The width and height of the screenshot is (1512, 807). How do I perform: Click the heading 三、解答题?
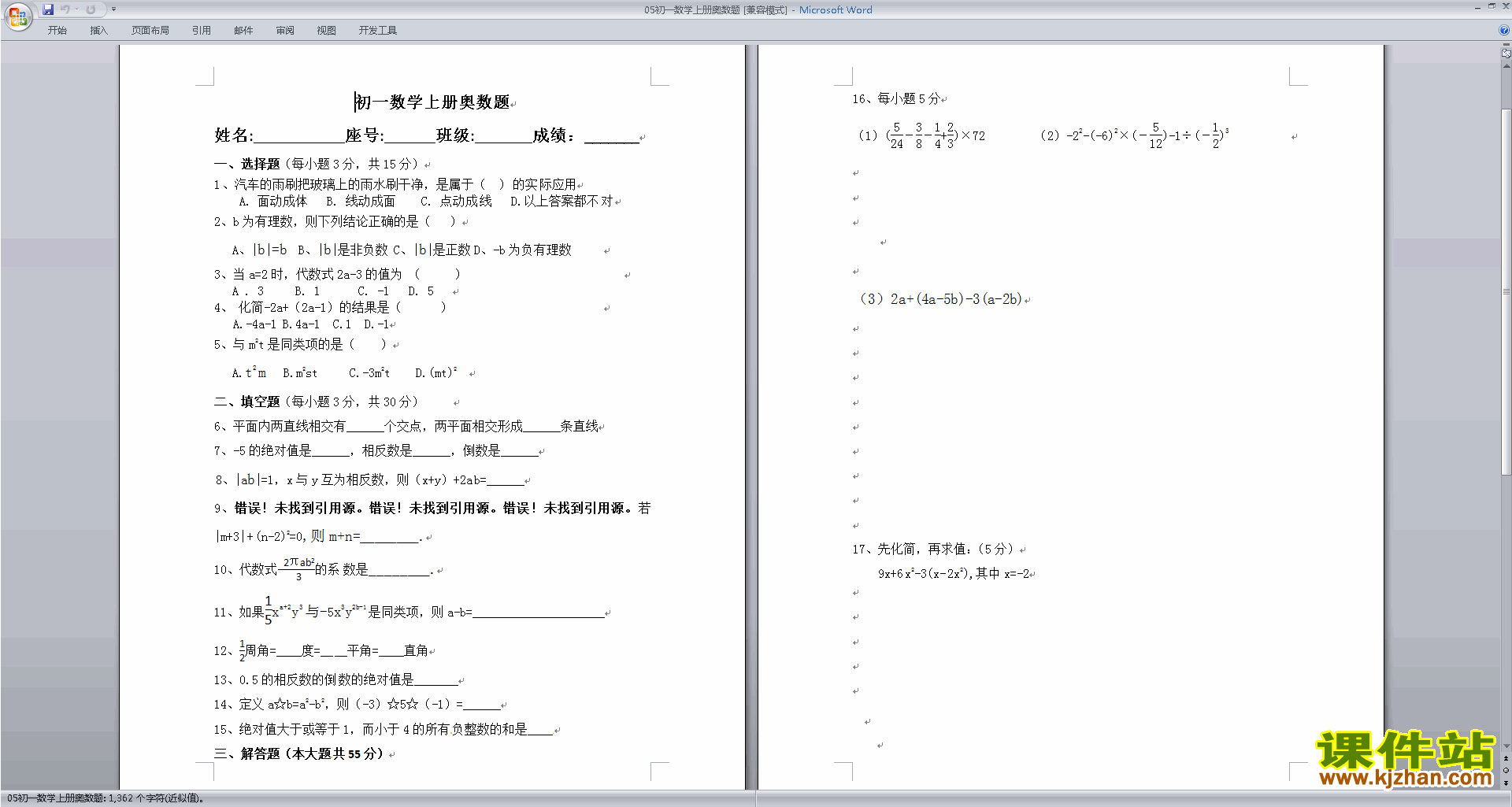(246, 753)
